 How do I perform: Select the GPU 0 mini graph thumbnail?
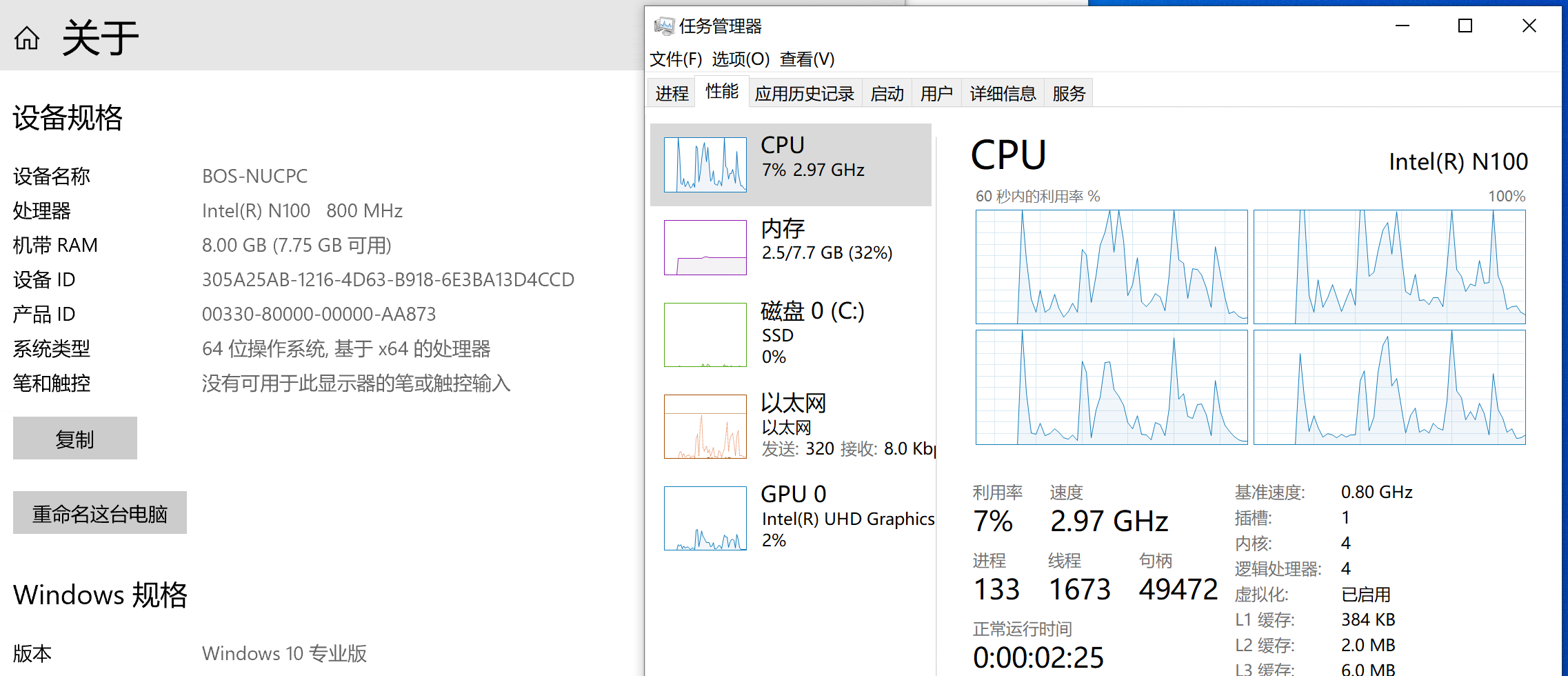705,518
